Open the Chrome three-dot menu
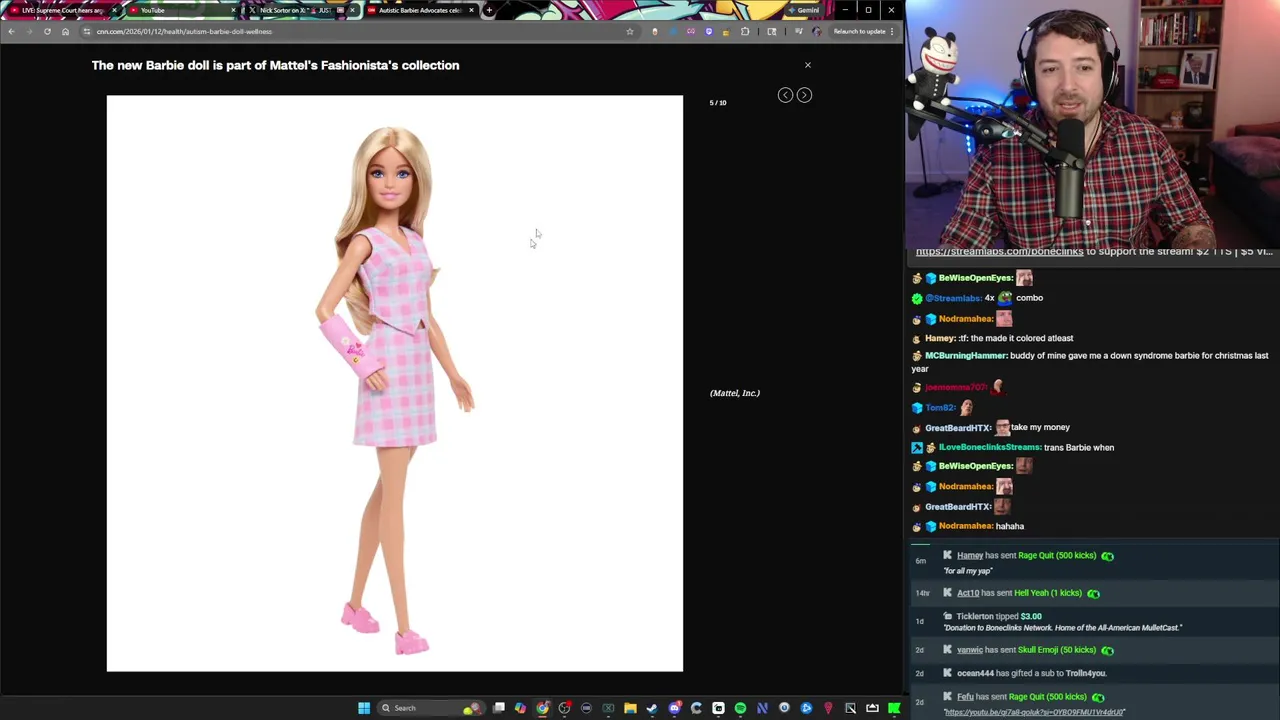Screen dimensions: 1280x720 point(892,31)
